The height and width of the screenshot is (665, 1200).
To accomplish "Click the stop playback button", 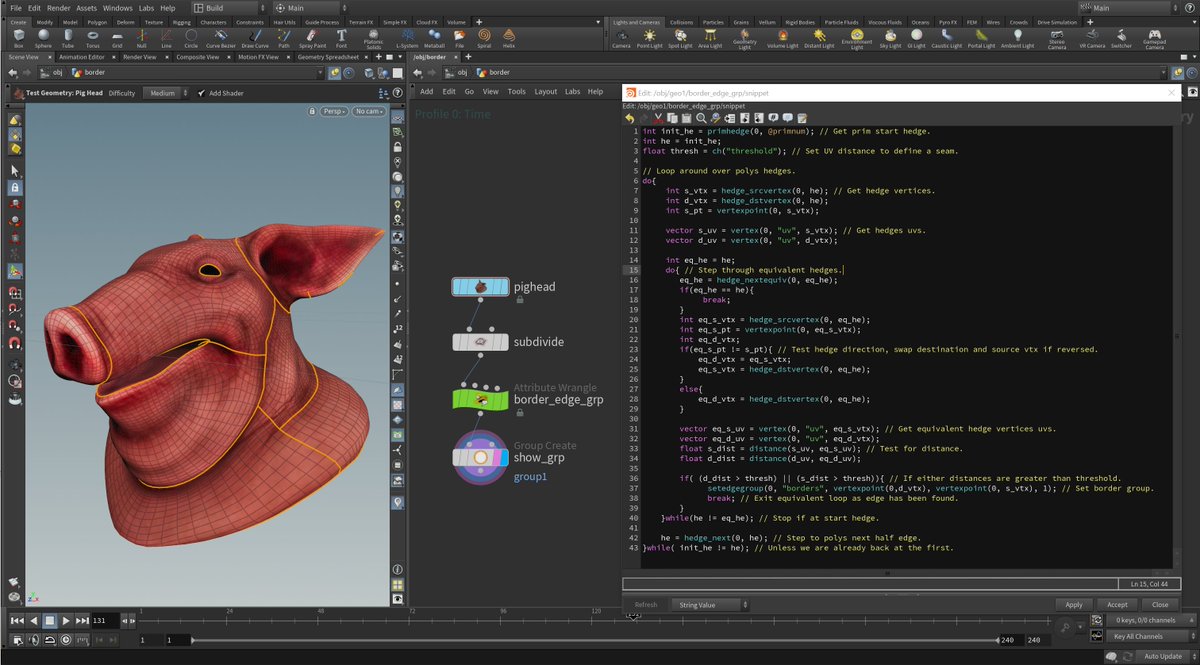I will pos(49,621).
